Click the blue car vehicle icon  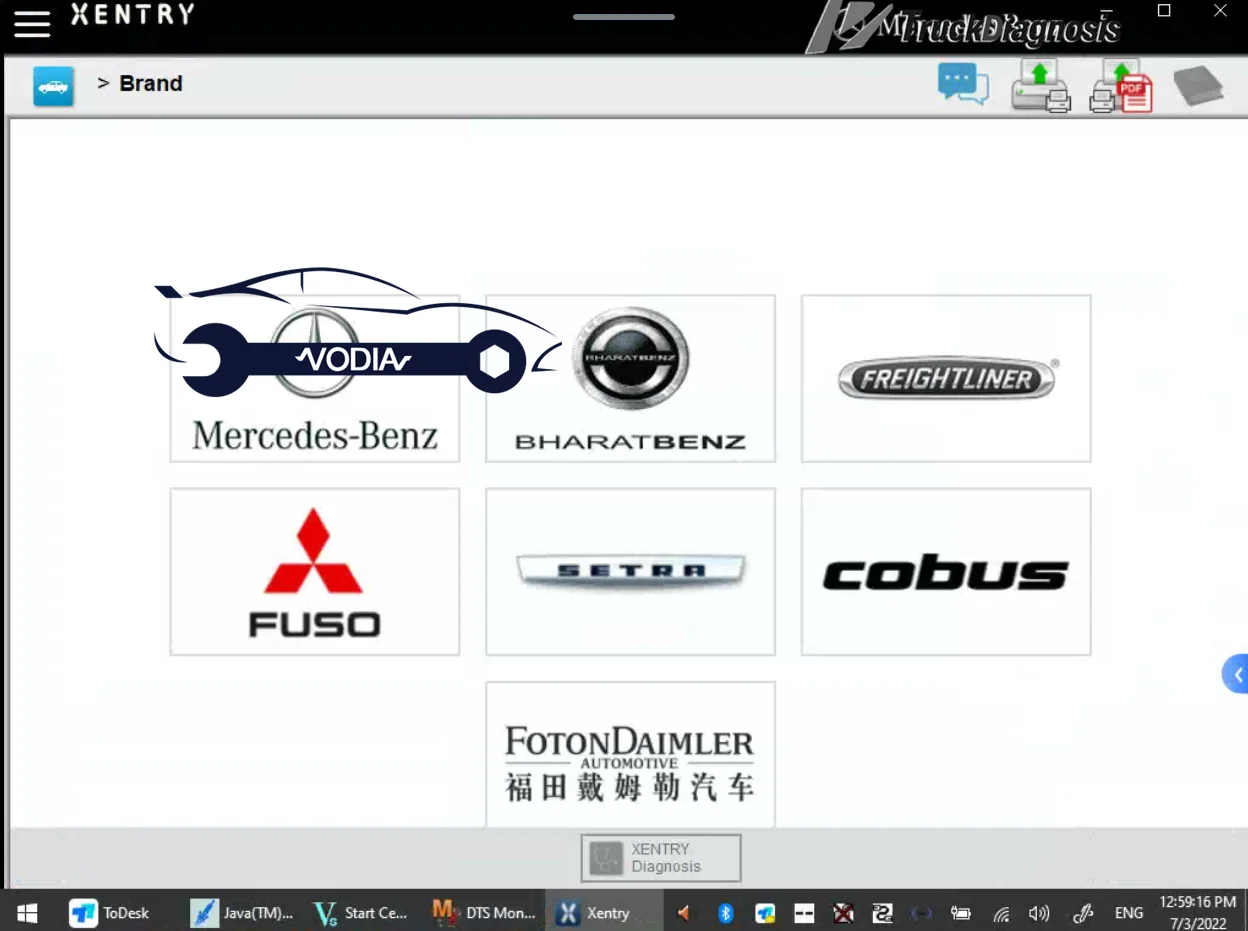53,86
